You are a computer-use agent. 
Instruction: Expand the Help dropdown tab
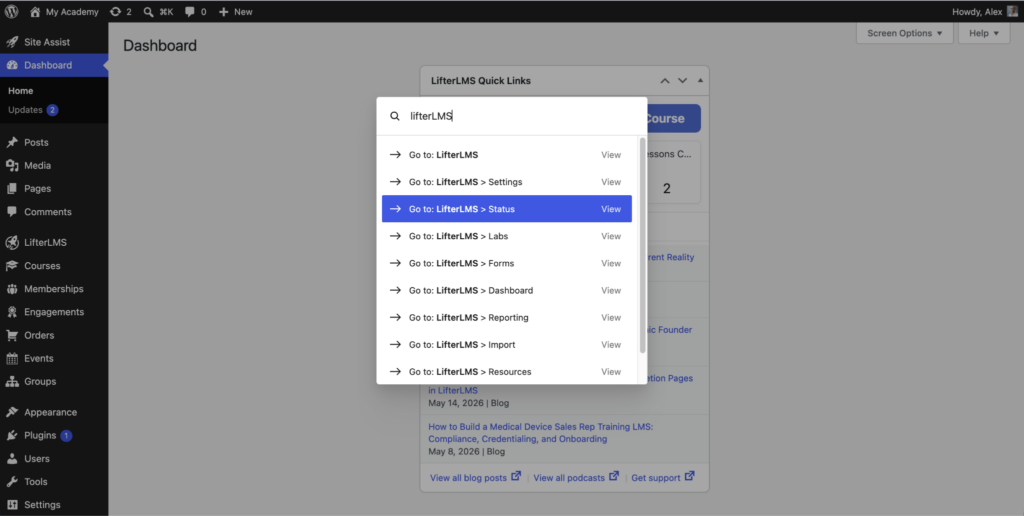point(984,33)
